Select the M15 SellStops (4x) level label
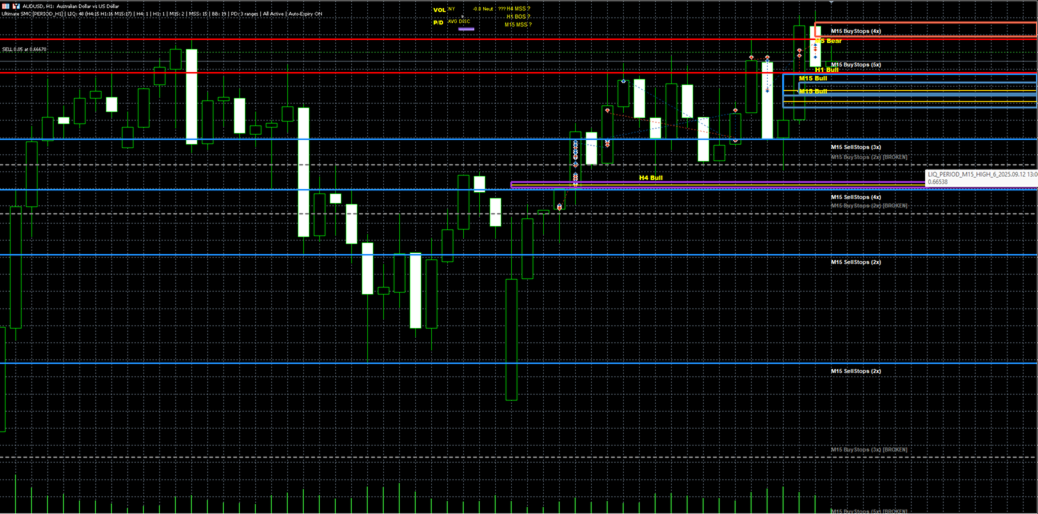 pyautogui.click(x=856, y=197)
